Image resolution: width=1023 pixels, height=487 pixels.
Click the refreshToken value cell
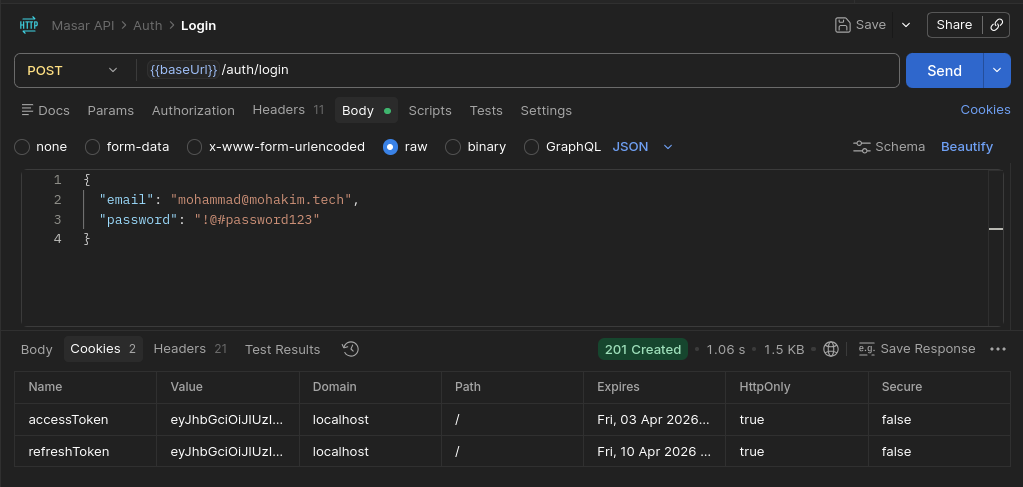pos(228,451)
